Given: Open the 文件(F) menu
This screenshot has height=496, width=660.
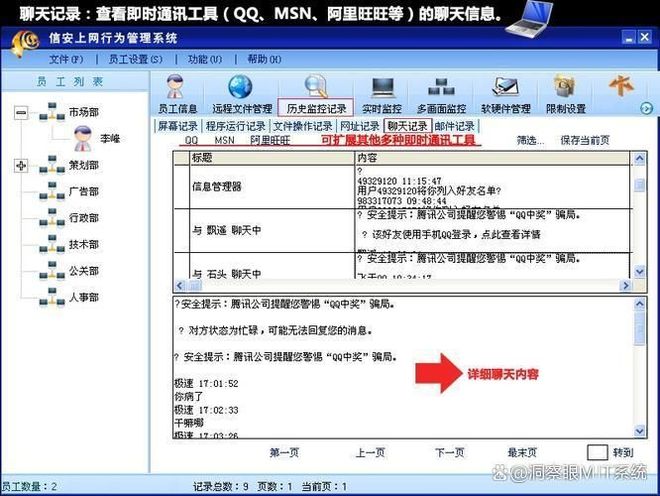Looking at the screenshot, I should [66, 59].
